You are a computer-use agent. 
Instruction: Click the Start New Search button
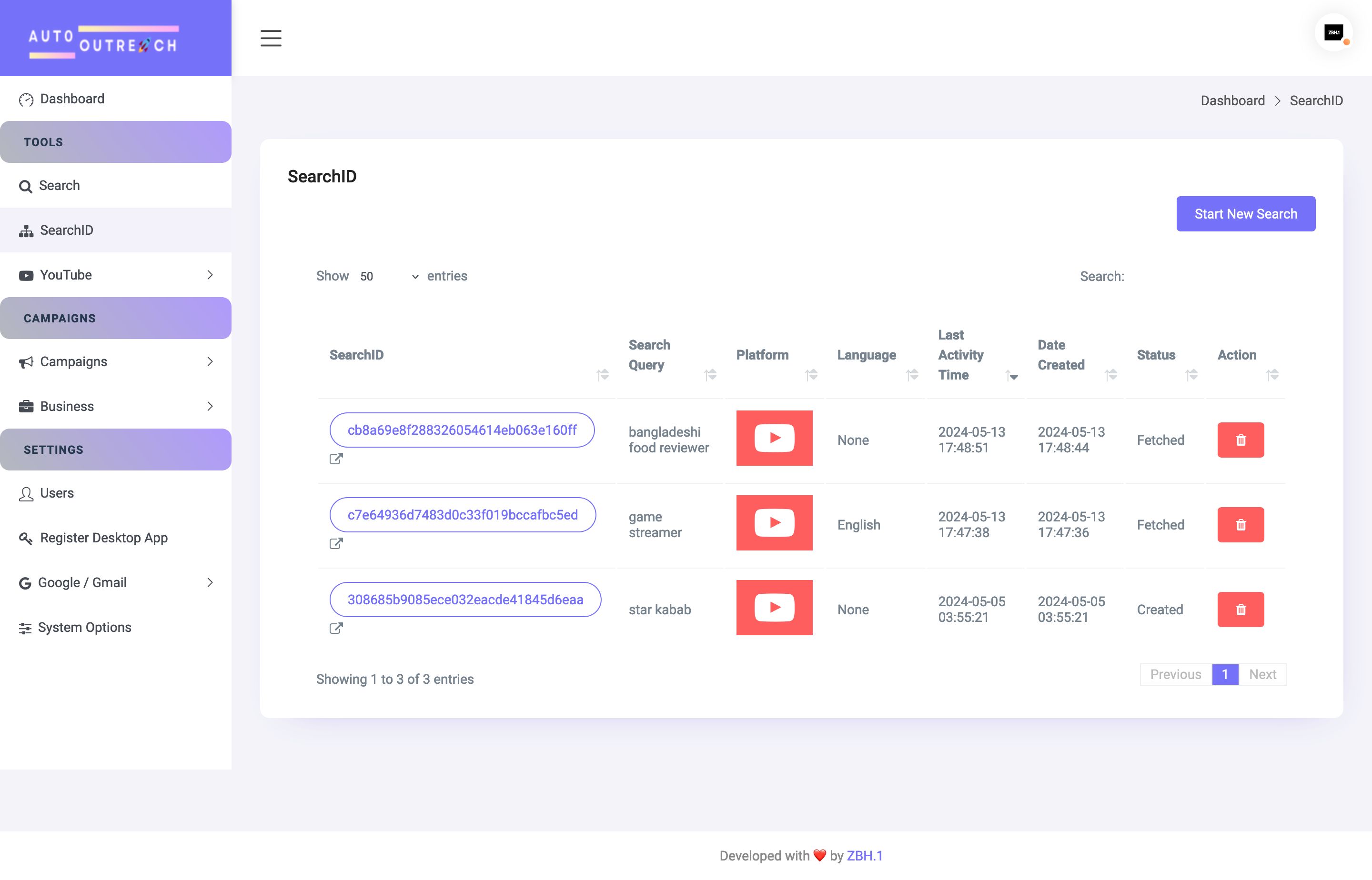[1245, 214]
